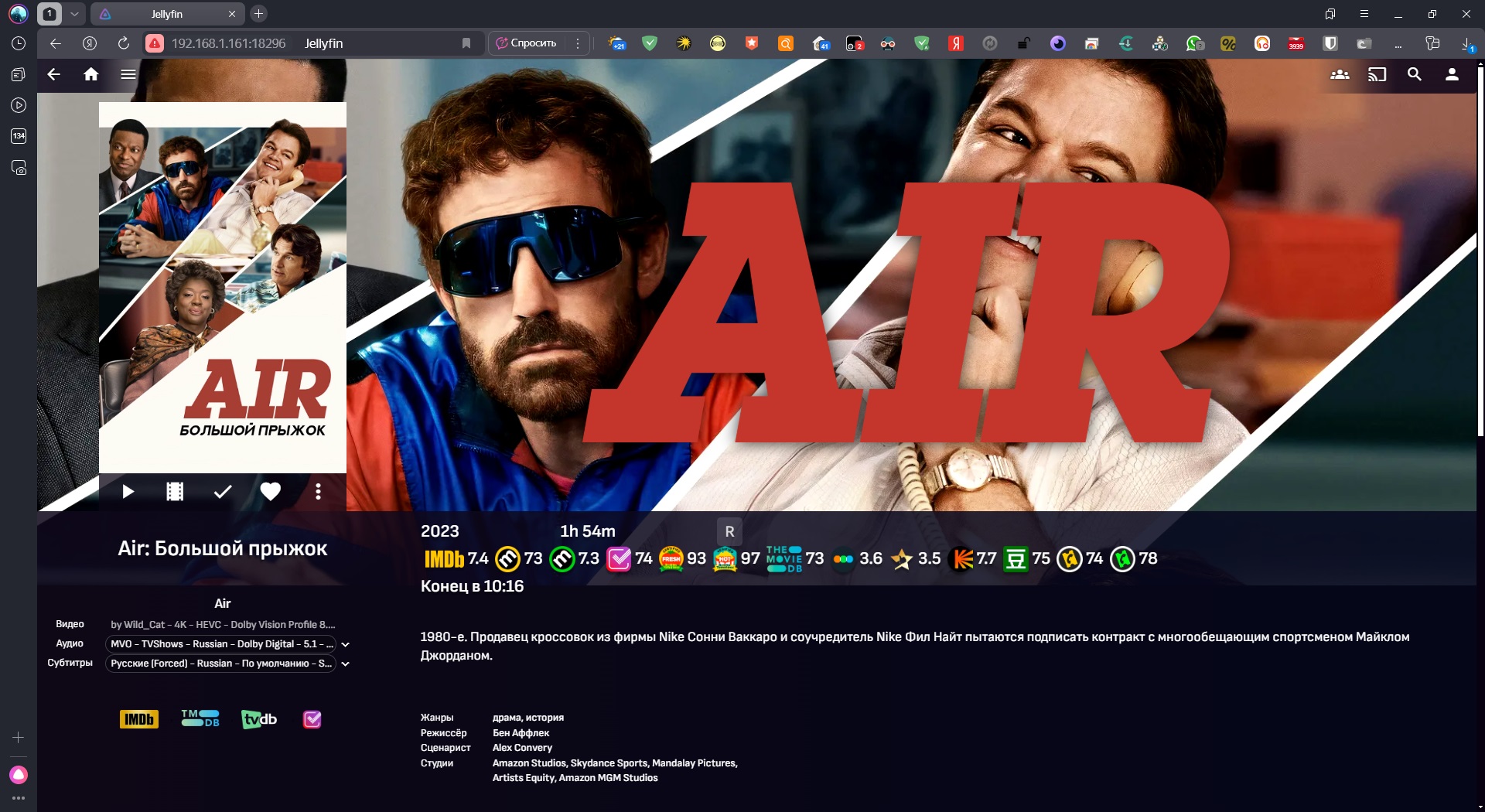
Task: Click the star 3.5 rating
Action: coord(916,558)
